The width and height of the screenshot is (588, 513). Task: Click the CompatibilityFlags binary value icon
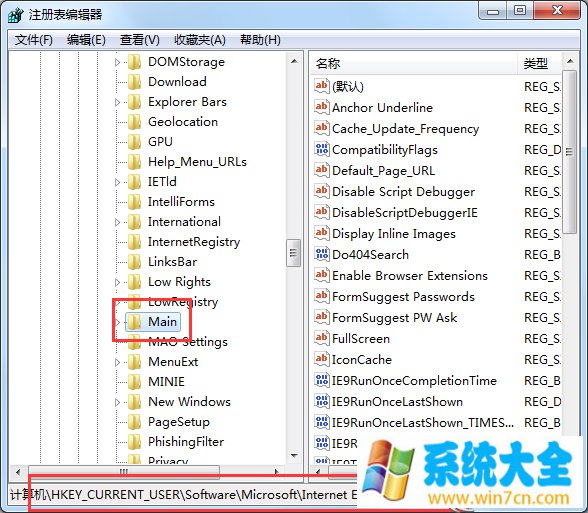(322, 149)
